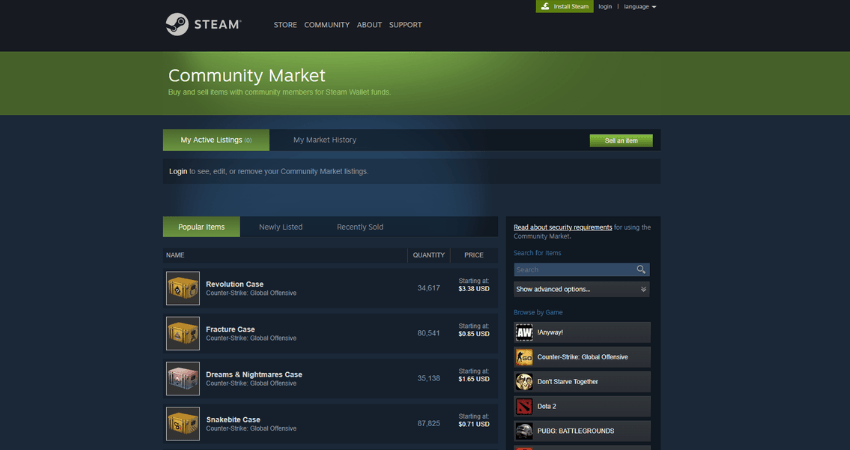
Task: Open the Fracture Case item thumbnail
Action: [x=183, y=333]
